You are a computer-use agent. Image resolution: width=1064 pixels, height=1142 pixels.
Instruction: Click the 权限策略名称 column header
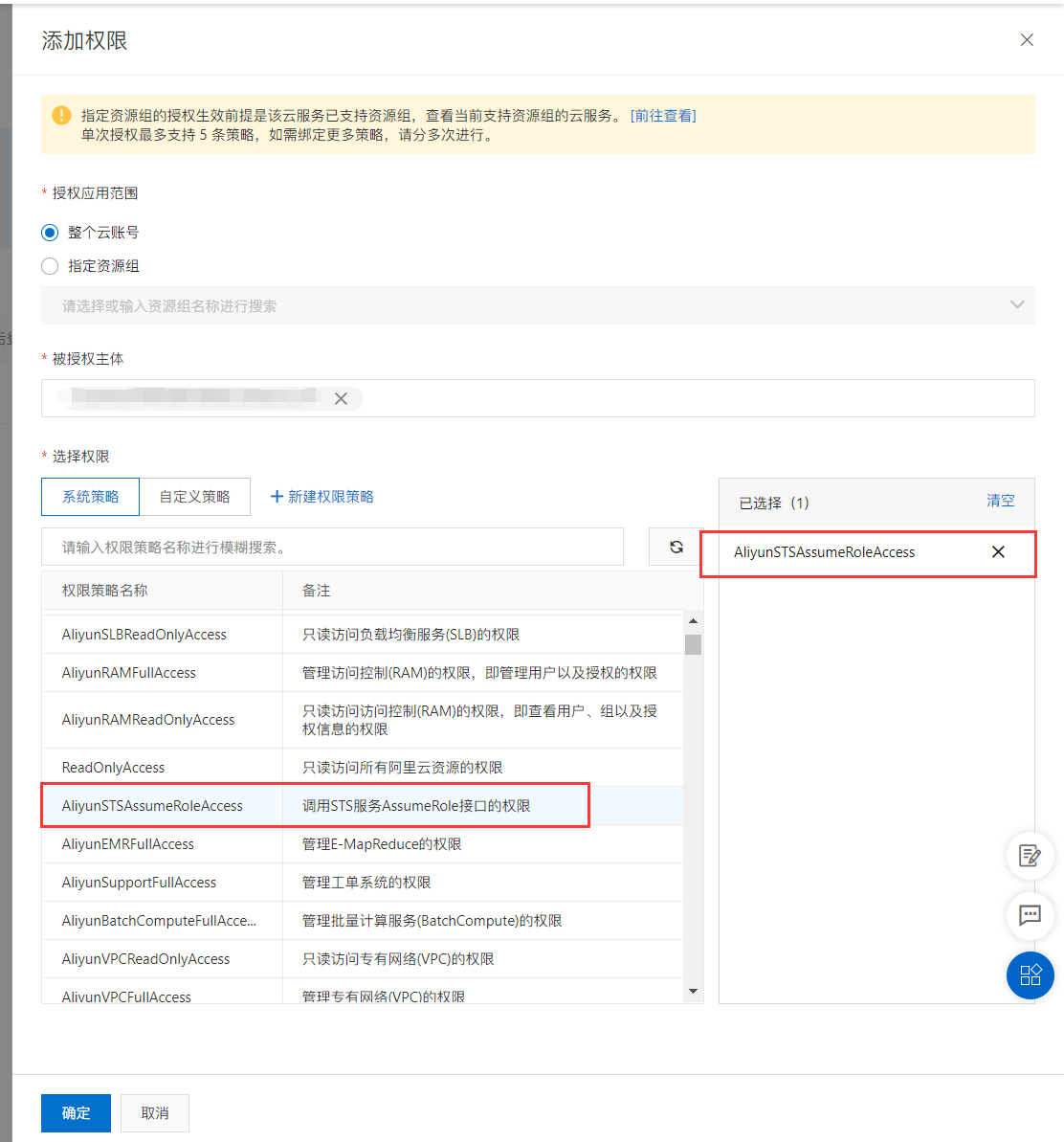click(x=163, y=591)
